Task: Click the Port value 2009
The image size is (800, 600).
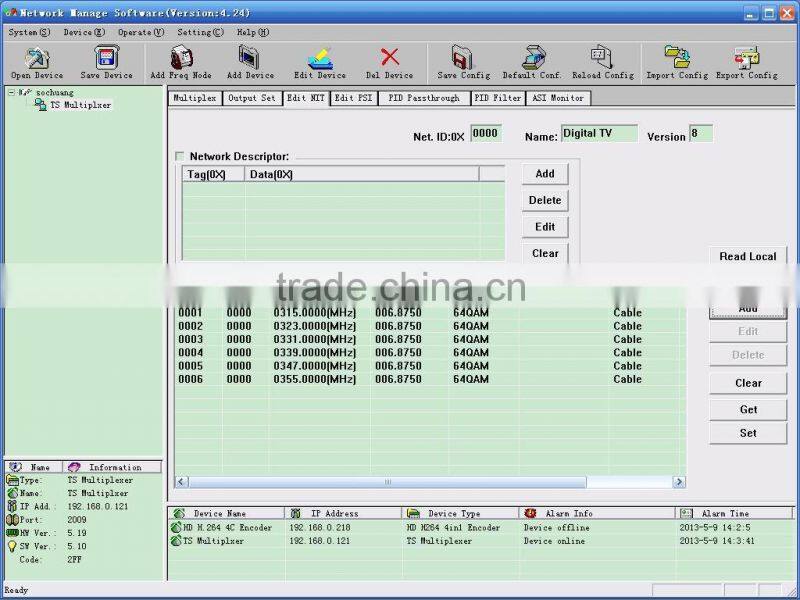Action: [77, 520]
